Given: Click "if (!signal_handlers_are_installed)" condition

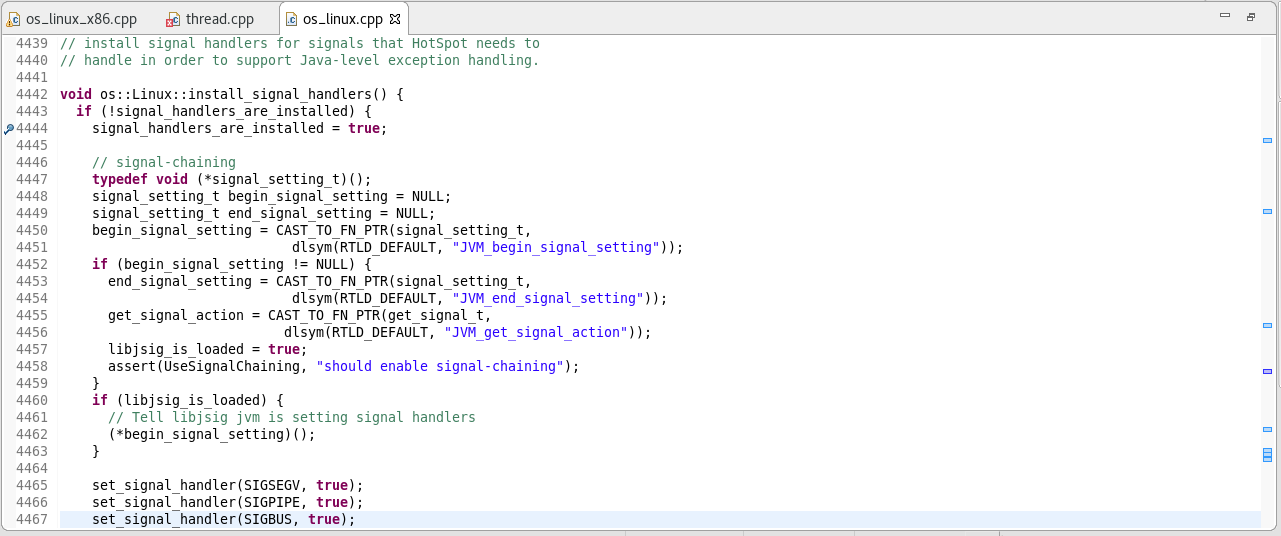Looking at the screenshot, I should pyautogui.click(x=216, y=112).
